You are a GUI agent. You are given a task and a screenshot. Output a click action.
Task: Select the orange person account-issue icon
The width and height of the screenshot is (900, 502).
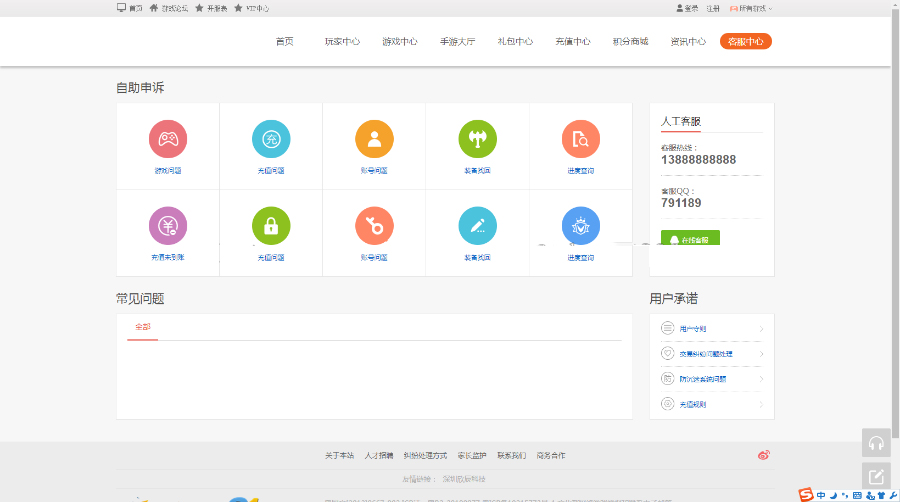(374, 139)
